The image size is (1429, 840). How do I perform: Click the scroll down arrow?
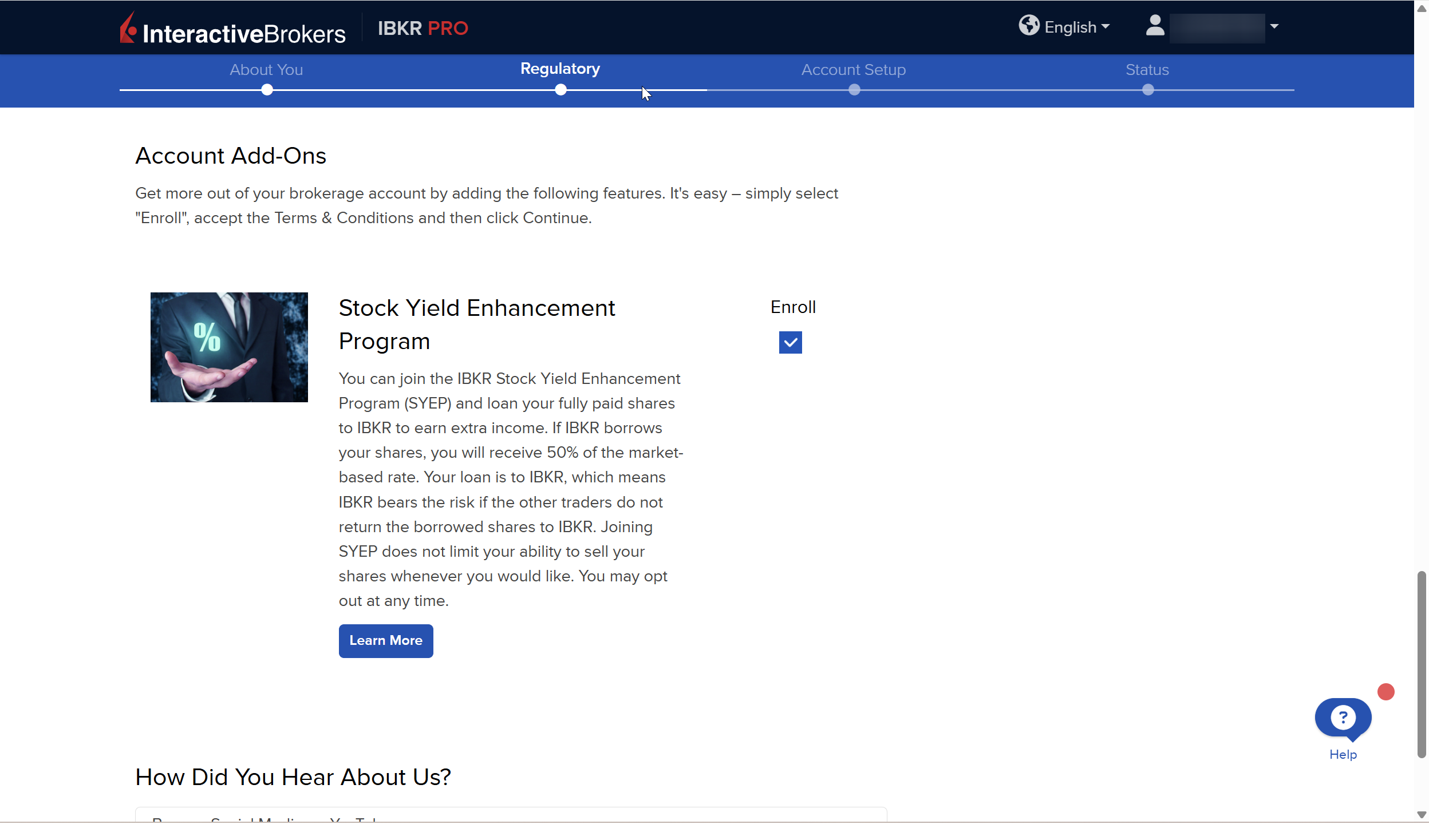coord(1421,815)
